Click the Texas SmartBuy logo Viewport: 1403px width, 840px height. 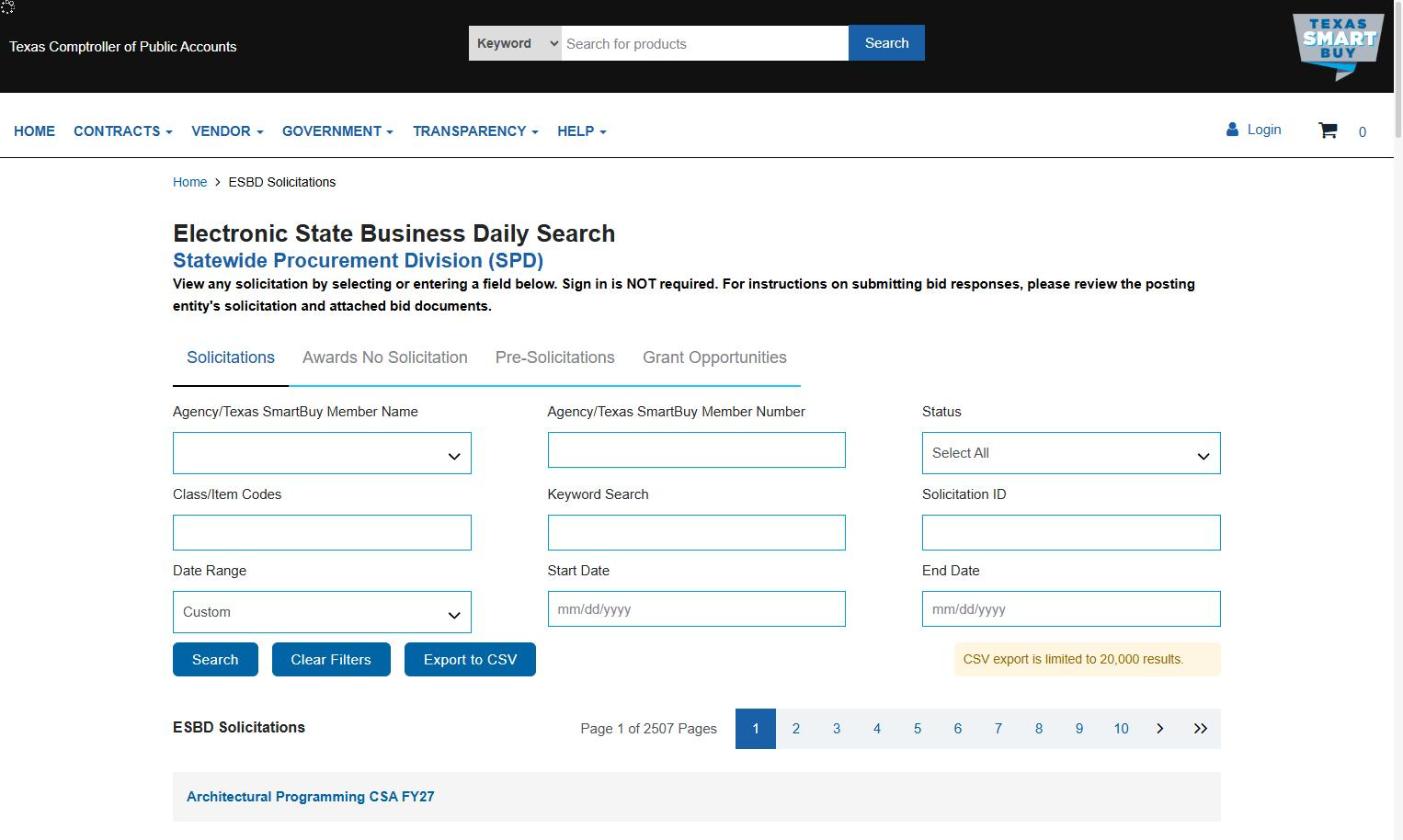coord(1338,47)
